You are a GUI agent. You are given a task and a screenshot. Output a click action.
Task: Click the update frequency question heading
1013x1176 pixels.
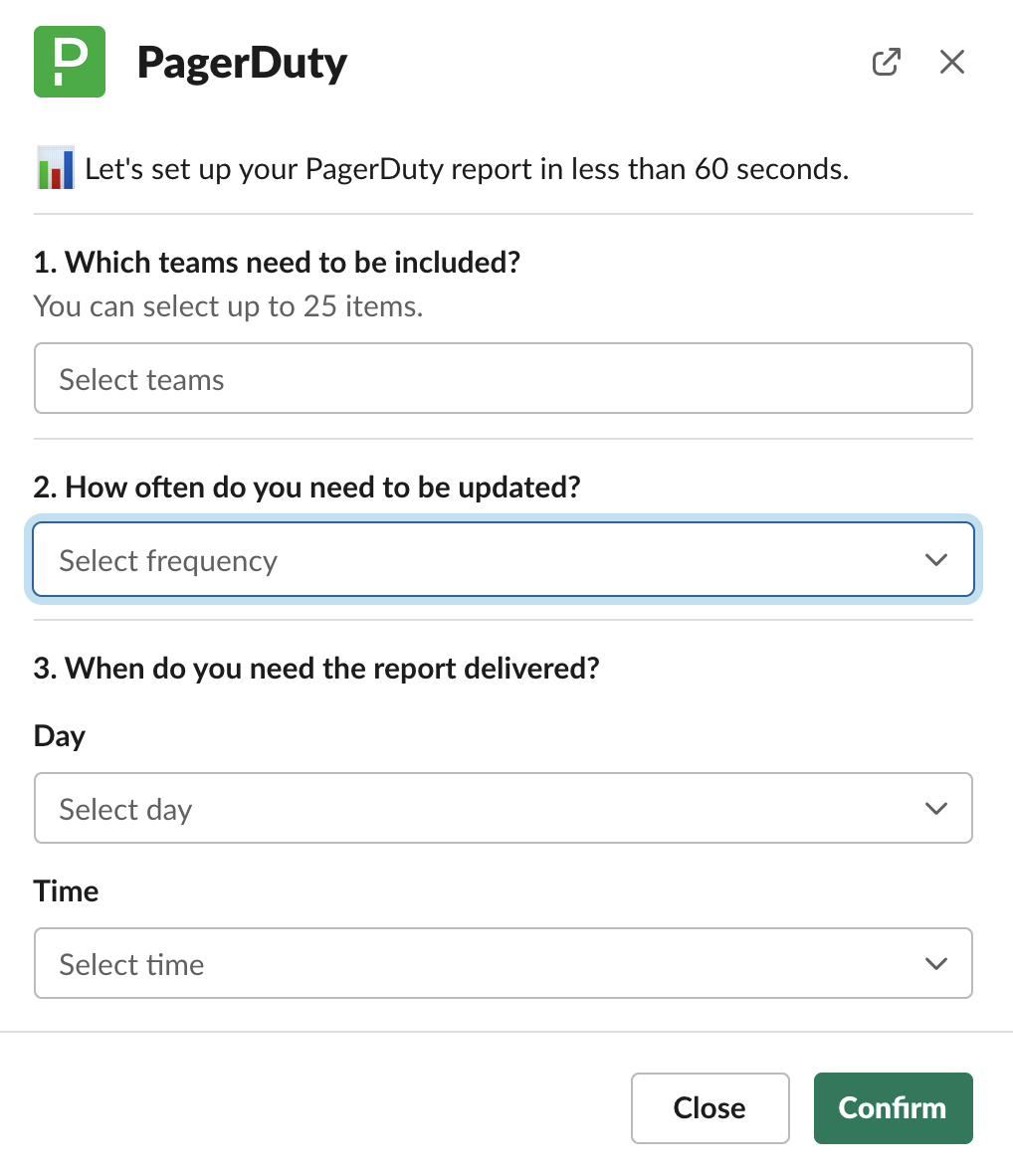pyautogui.click(x=310, y=487)
